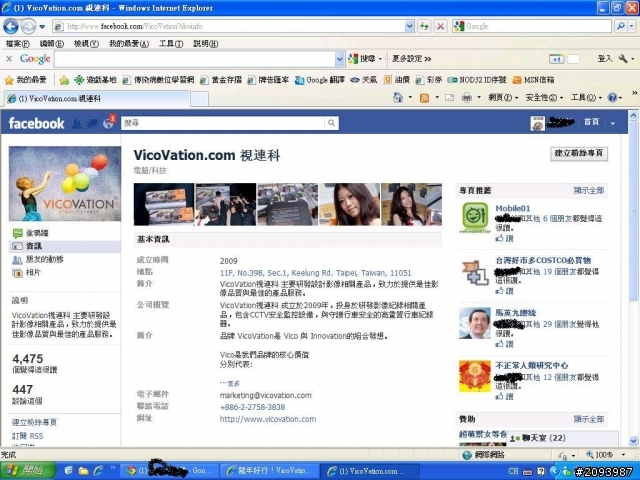Open the 編輯 (Edit) menu

tap(52, 43)
